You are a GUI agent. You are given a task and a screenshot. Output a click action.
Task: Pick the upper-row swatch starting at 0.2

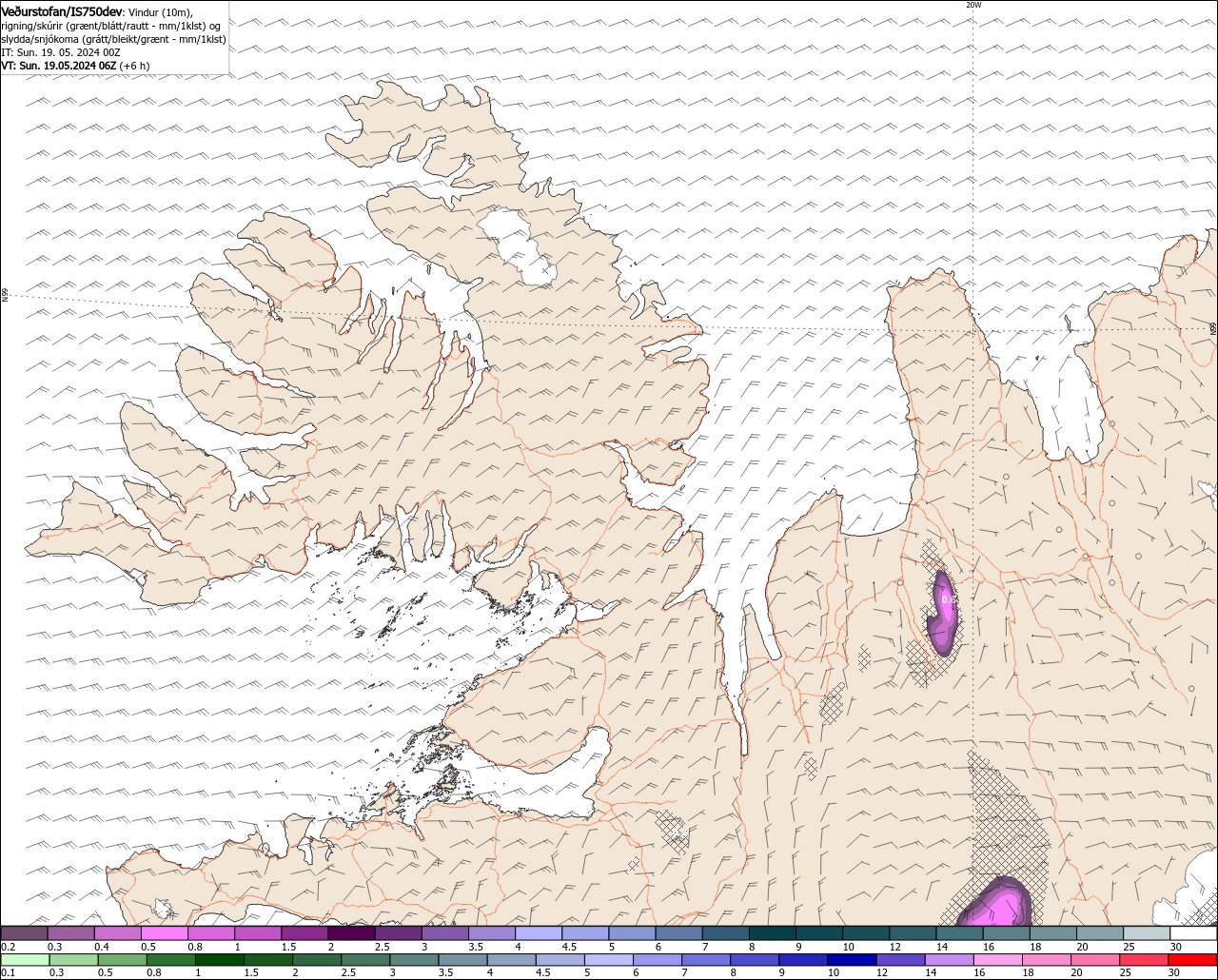pos(24,933)
